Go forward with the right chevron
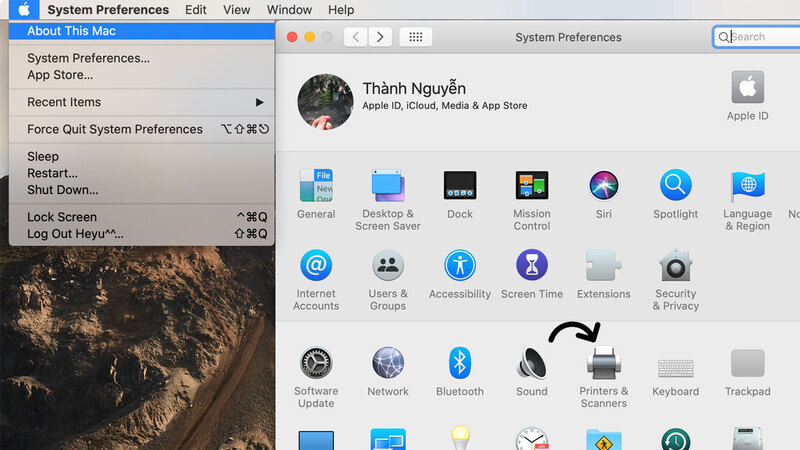The height and width of the screenshot is (450, 800). 380,37
